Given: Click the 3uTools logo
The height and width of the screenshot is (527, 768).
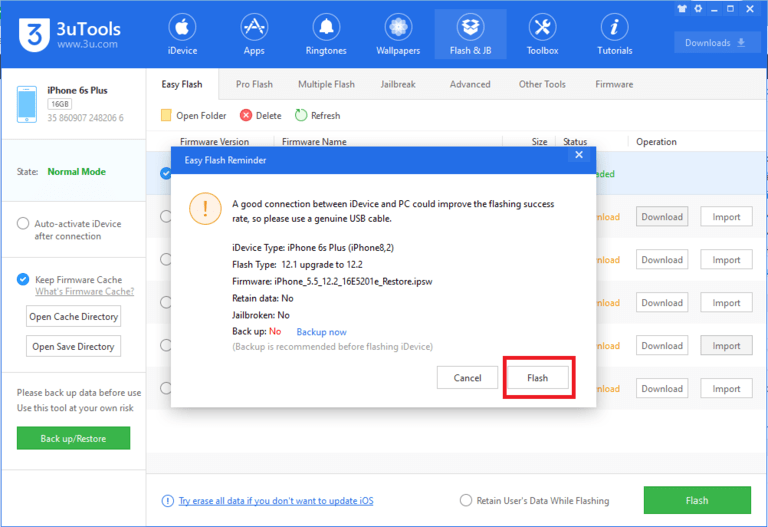Looking at the screenshot, I should (x=70, y=34).
